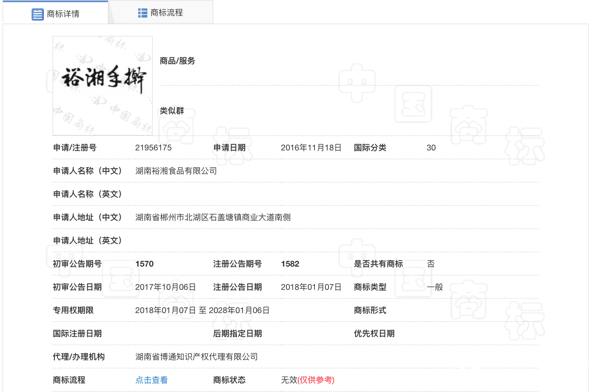Viewport: 600px width, 392px height.
Task: Select trademark type value 一般
Action: (x=435, y=287)
